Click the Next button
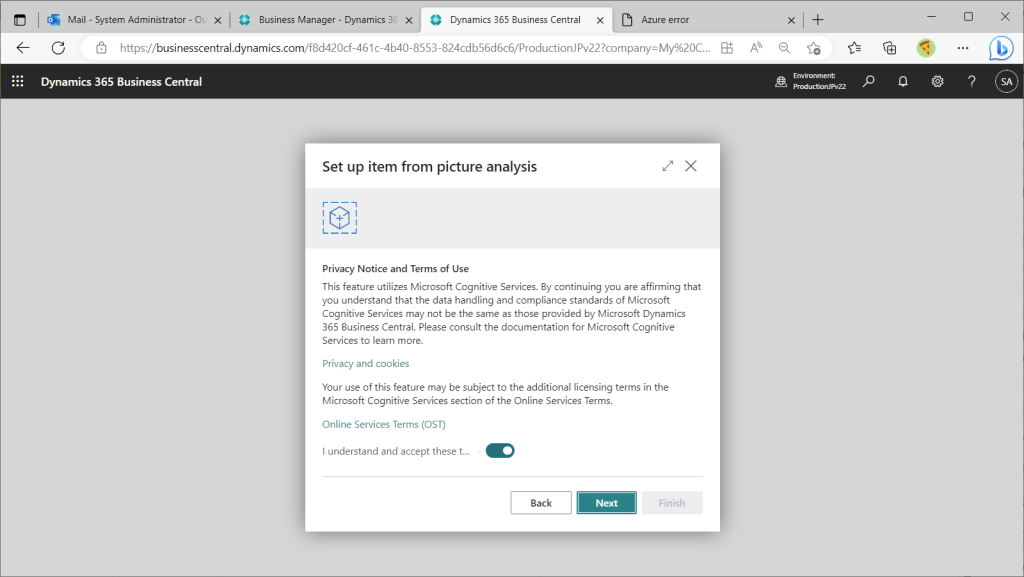Viewport: 1024px width, 577px height. click(606, 503)
